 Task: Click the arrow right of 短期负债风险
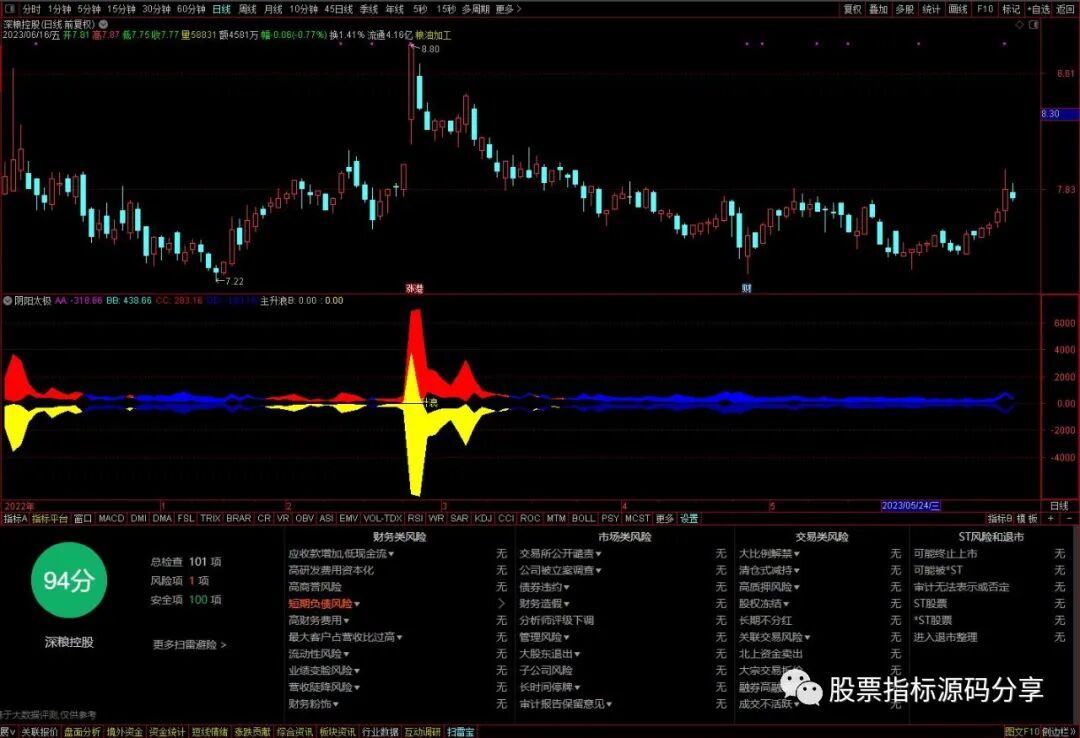coord(501,604)
